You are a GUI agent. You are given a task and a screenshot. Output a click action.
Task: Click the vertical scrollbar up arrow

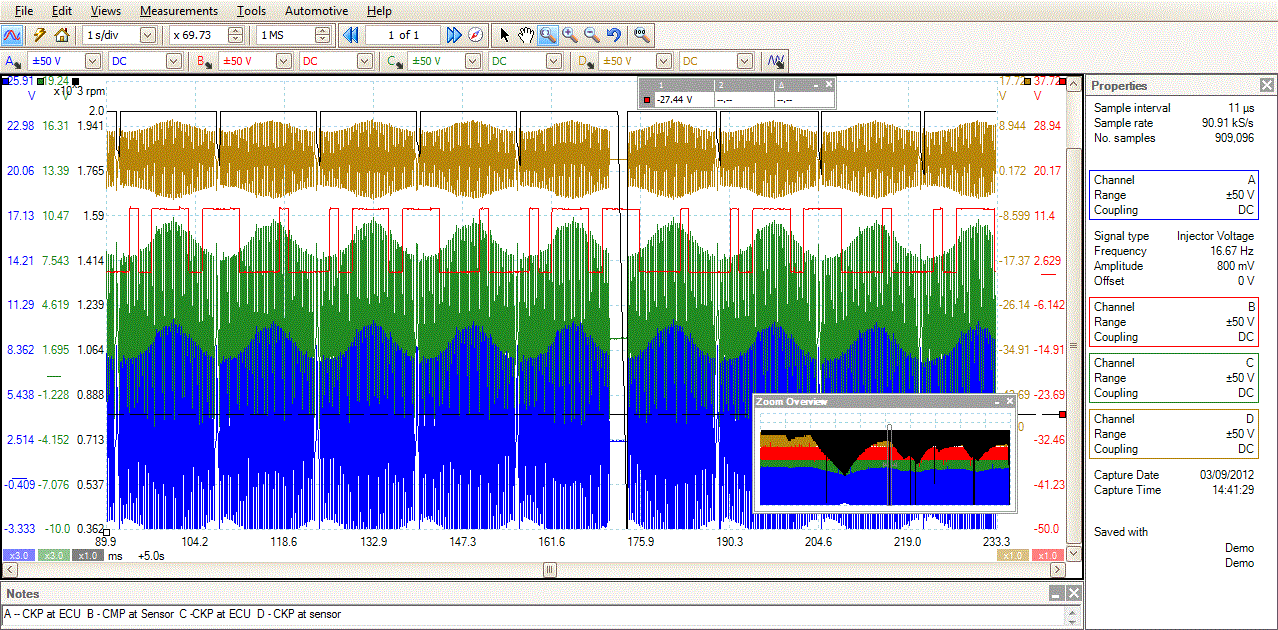(1074, 83)
